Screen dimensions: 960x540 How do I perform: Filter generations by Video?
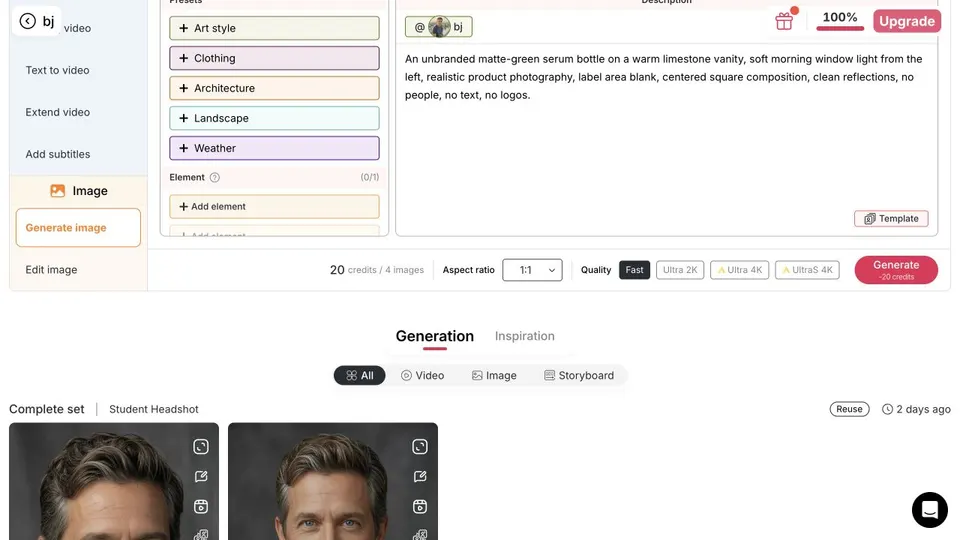point(422,376)
